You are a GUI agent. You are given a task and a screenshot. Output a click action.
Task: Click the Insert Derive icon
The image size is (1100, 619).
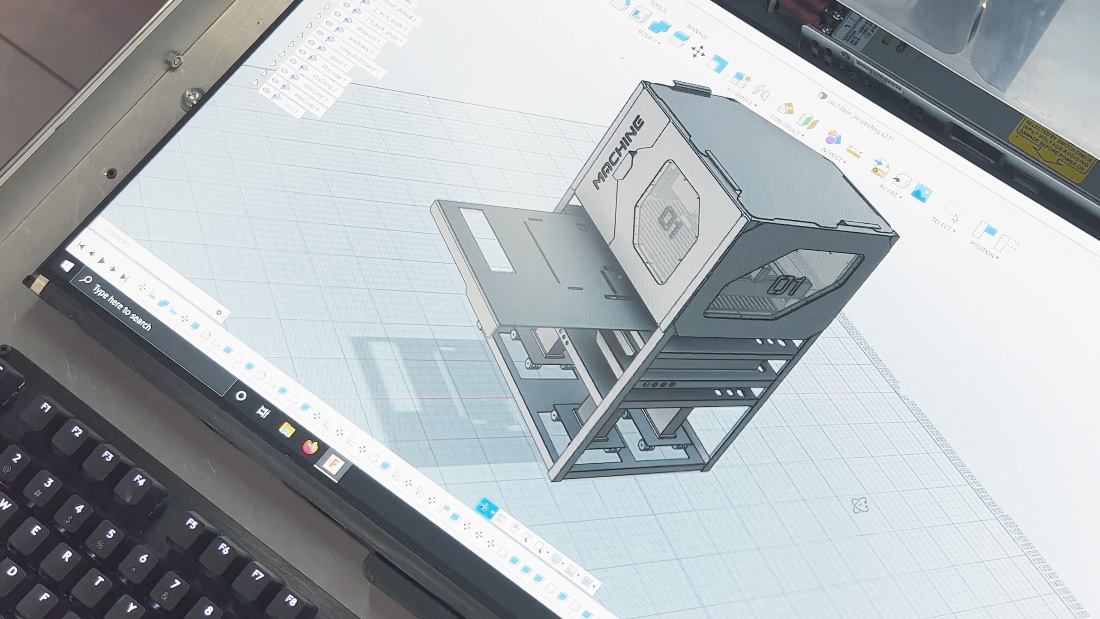click(x=879, y=166)
